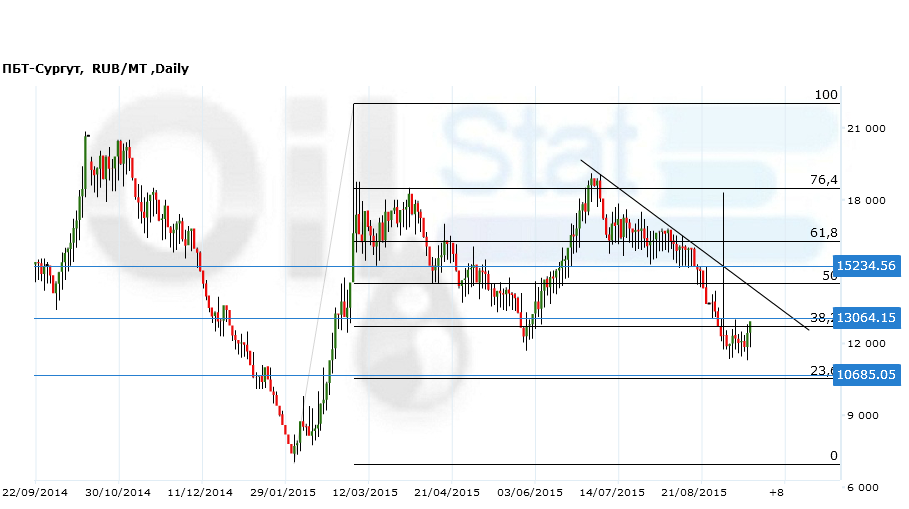
Task: Click the 15234.56 blue price label
Action: pyautogui.click(x=867, y=266)
